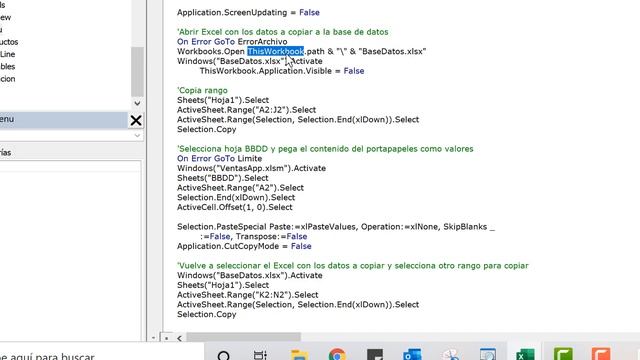Open the Snipping Tool taskbar icon
The image size is (640, 360).
450,354
